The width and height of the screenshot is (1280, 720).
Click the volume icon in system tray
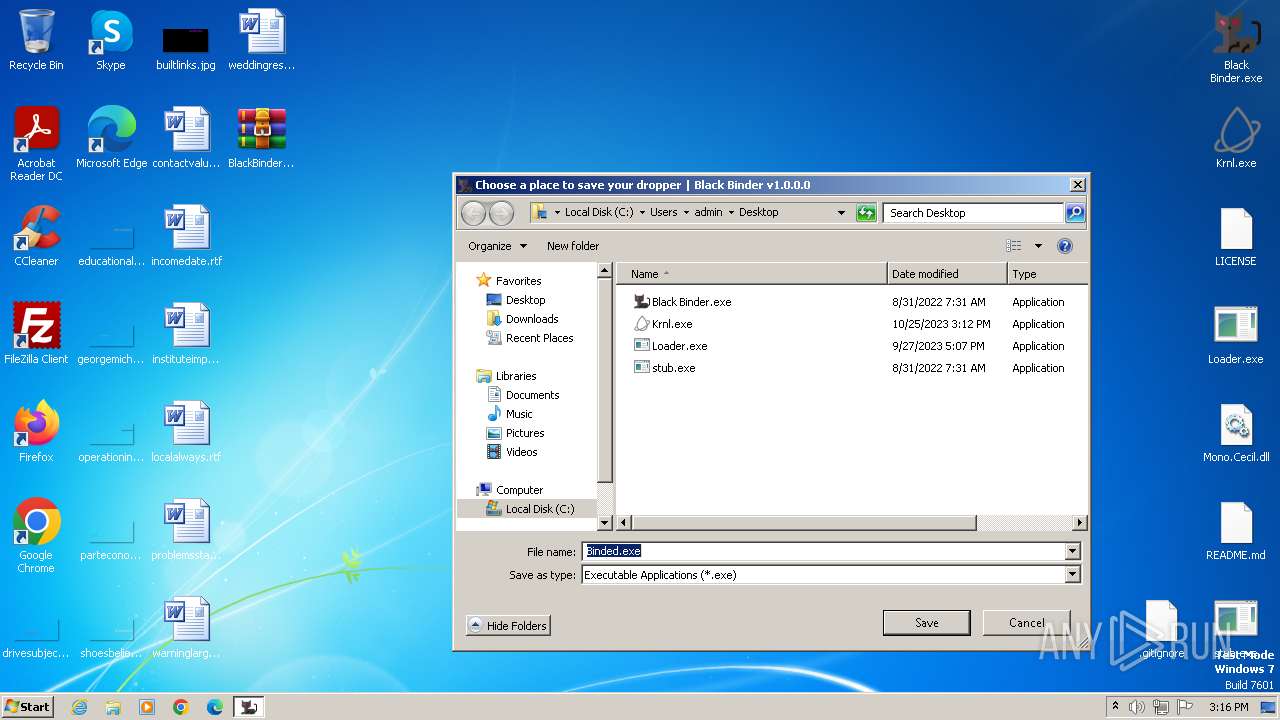point(1137,707)
